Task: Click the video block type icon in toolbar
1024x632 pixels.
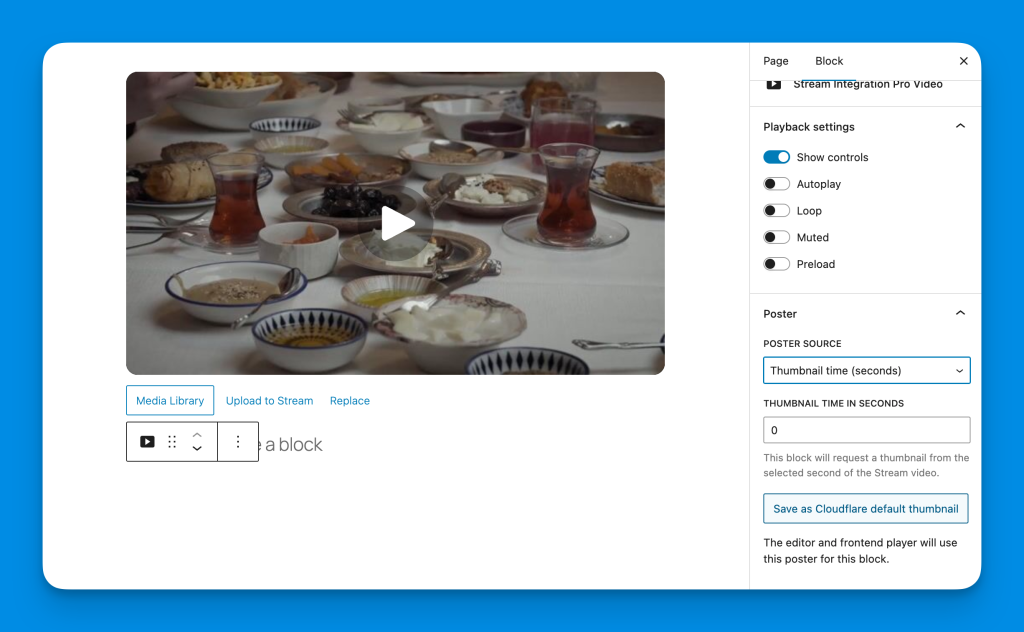Action: 147,442
